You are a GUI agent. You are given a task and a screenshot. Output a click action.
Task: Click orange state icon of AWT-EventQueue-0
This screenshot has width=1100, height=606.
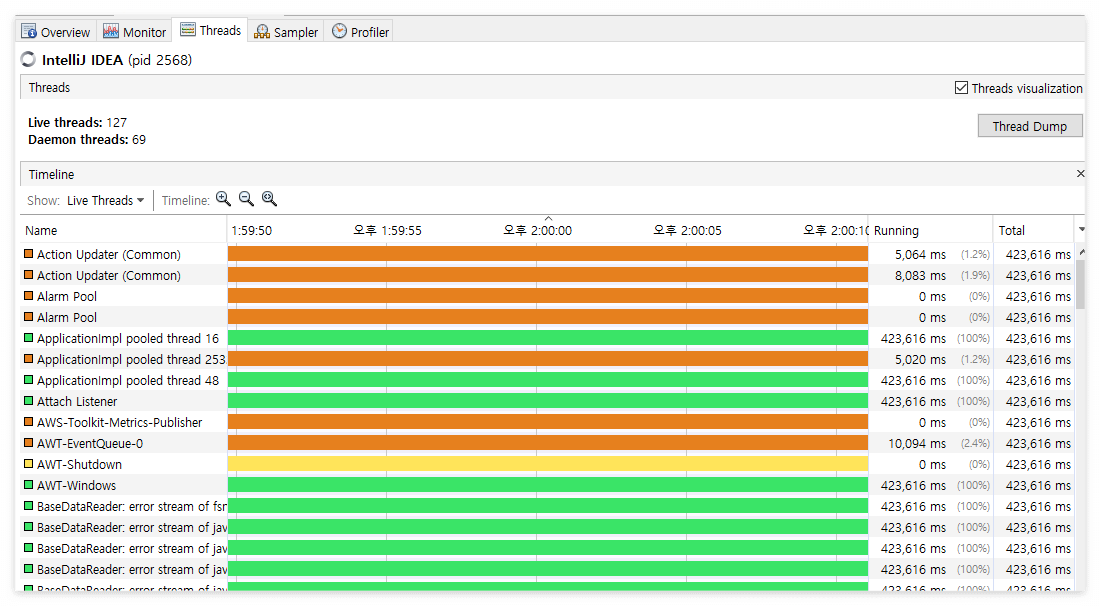tap(29, 443)
